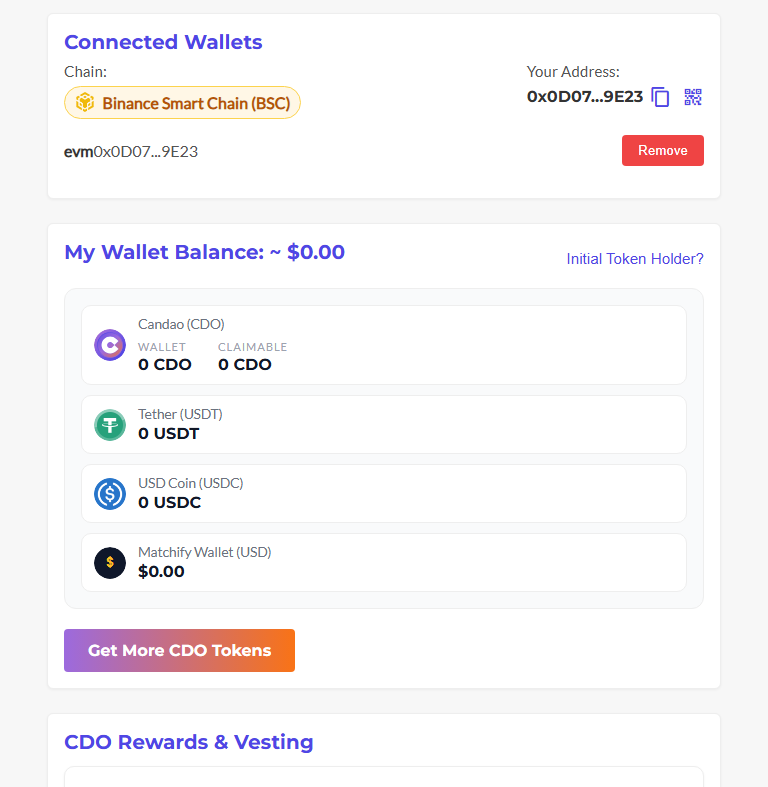This screenshot has width=768, height=787.
Task: Click the My Wallet Balance heading
Action: pos(204,252)
